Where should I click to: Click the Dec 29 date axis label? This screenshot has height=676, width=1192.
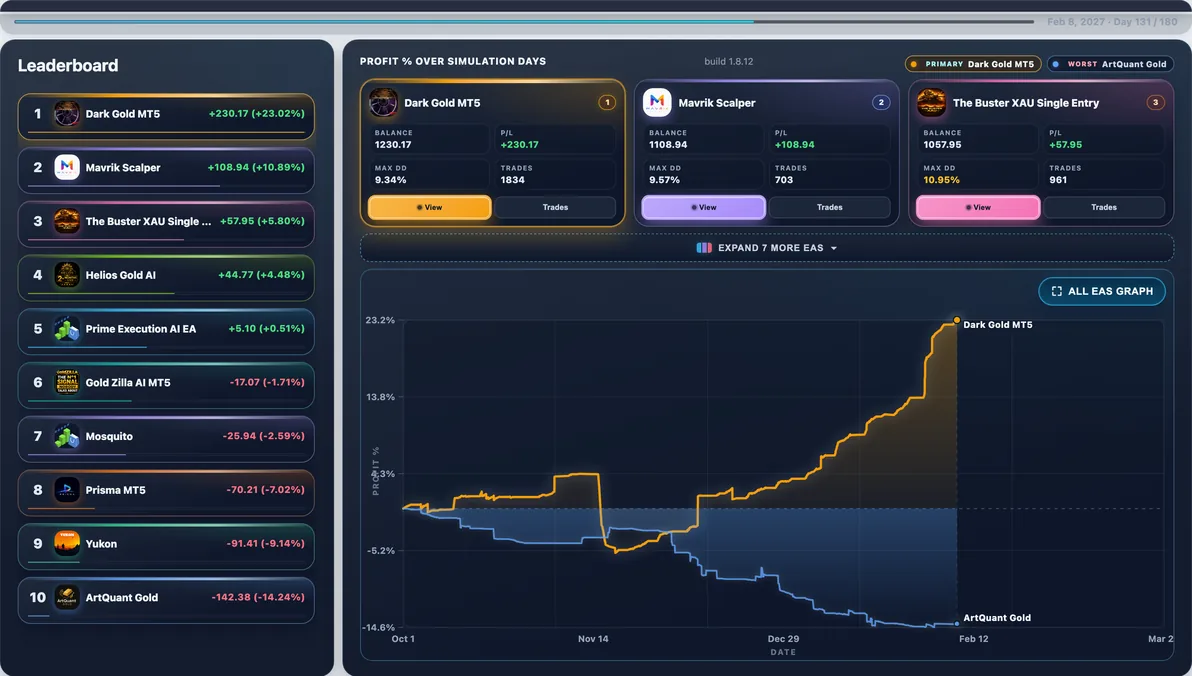[783, 639]
